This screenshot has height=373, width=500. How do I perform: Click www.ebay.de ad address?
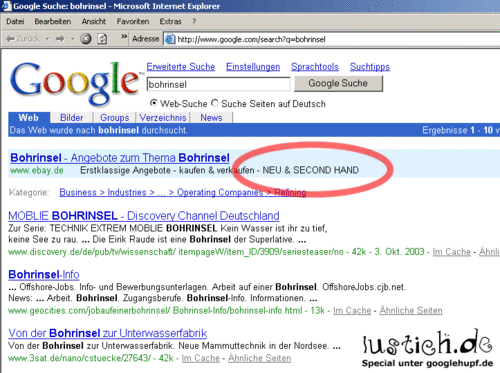pos(37,170)
